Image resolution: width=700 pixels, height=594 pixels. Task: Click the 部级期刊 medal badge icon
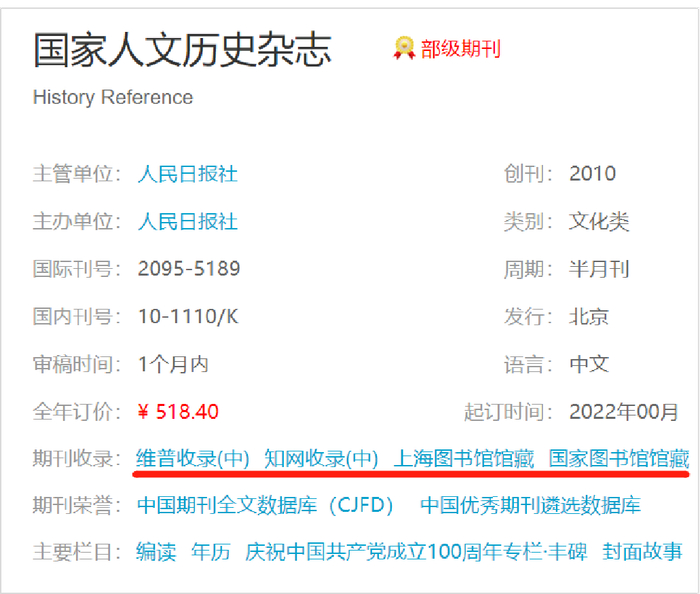pyautogui.click(x=404, y=48)
